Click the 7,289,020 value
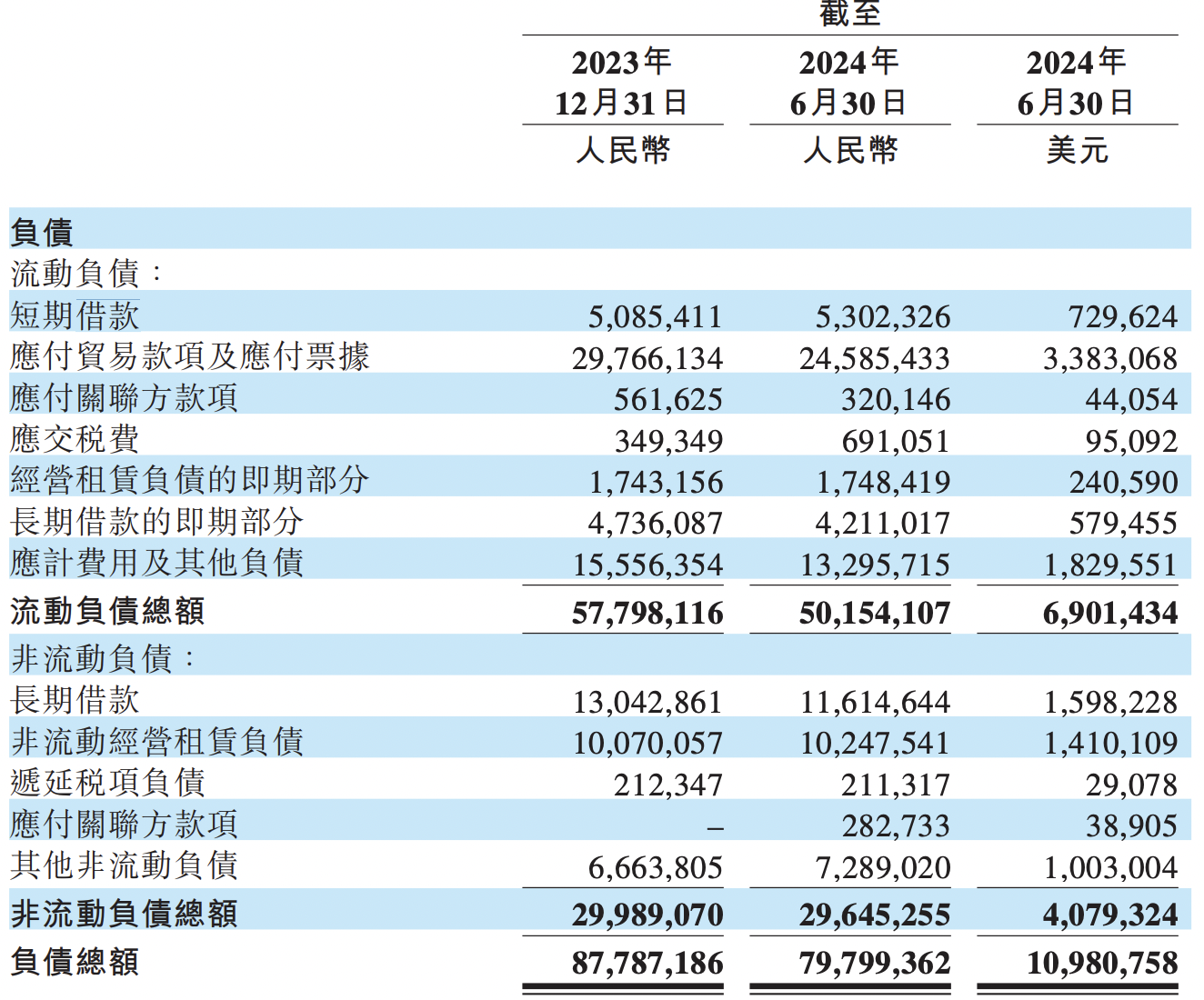The image size is (1204, 1000). [x=882, y=868]
